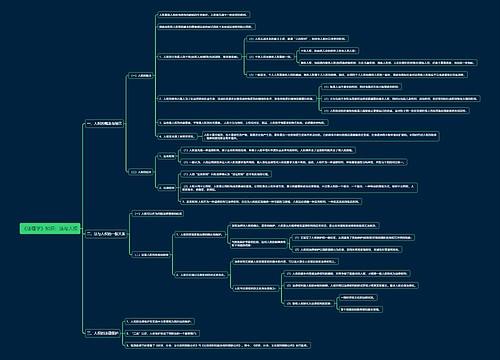Click short node 2 under (二) of branch 一
The width and height of the screenshot is (500, 360).
click(x=167, y=188)
